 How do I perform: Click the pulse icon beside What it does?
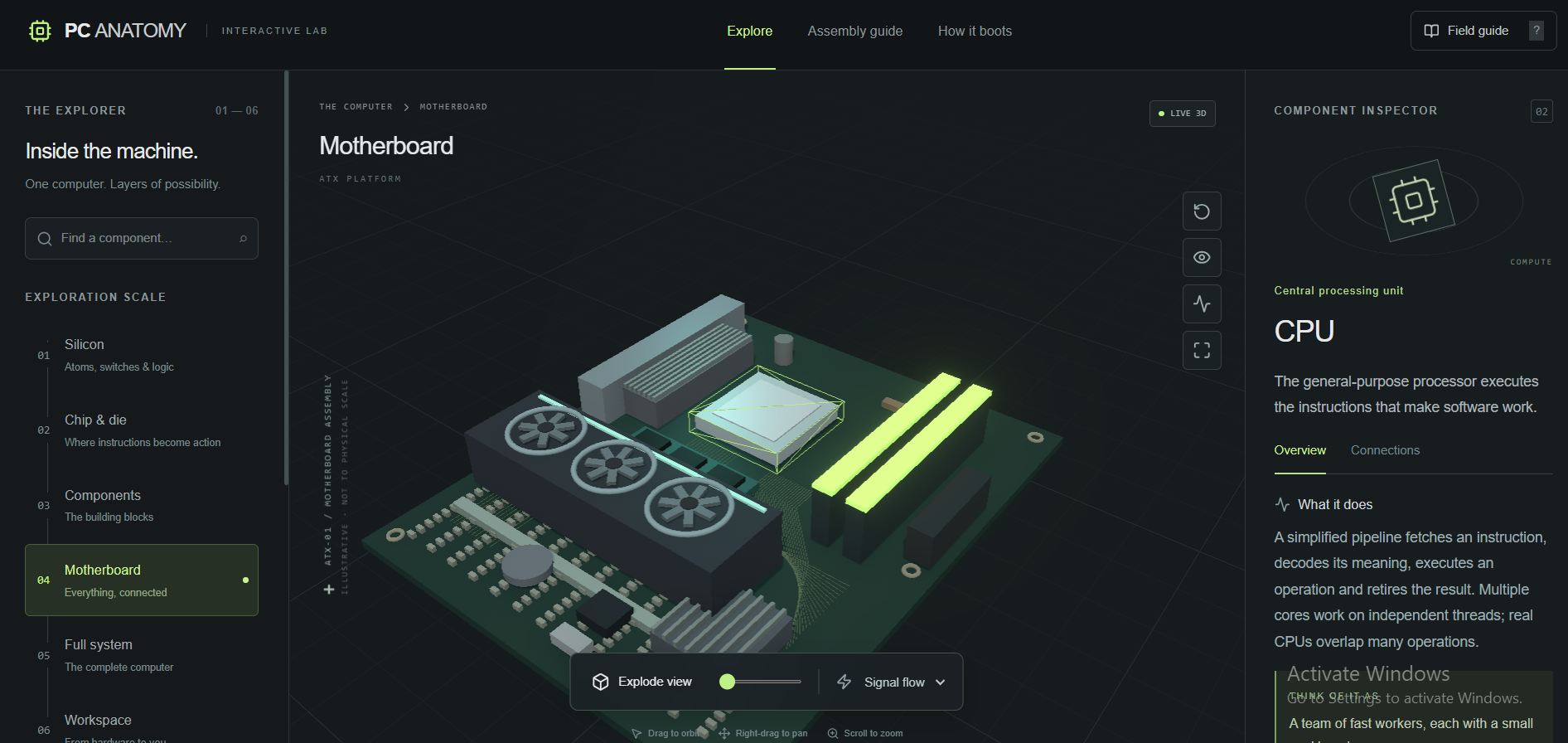point(1283,504)
